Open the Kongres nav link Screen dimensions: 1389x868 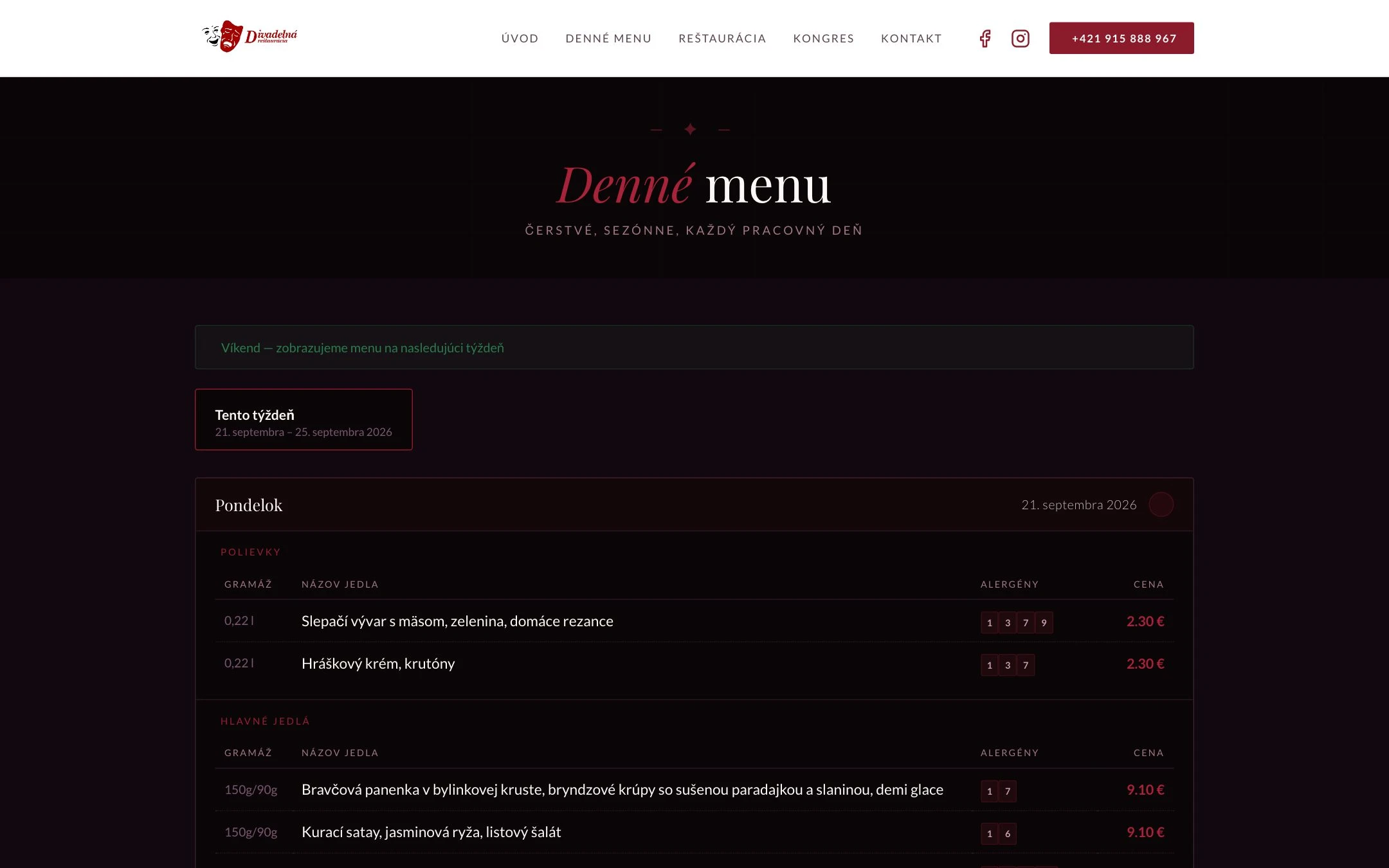tap(823, 39)
